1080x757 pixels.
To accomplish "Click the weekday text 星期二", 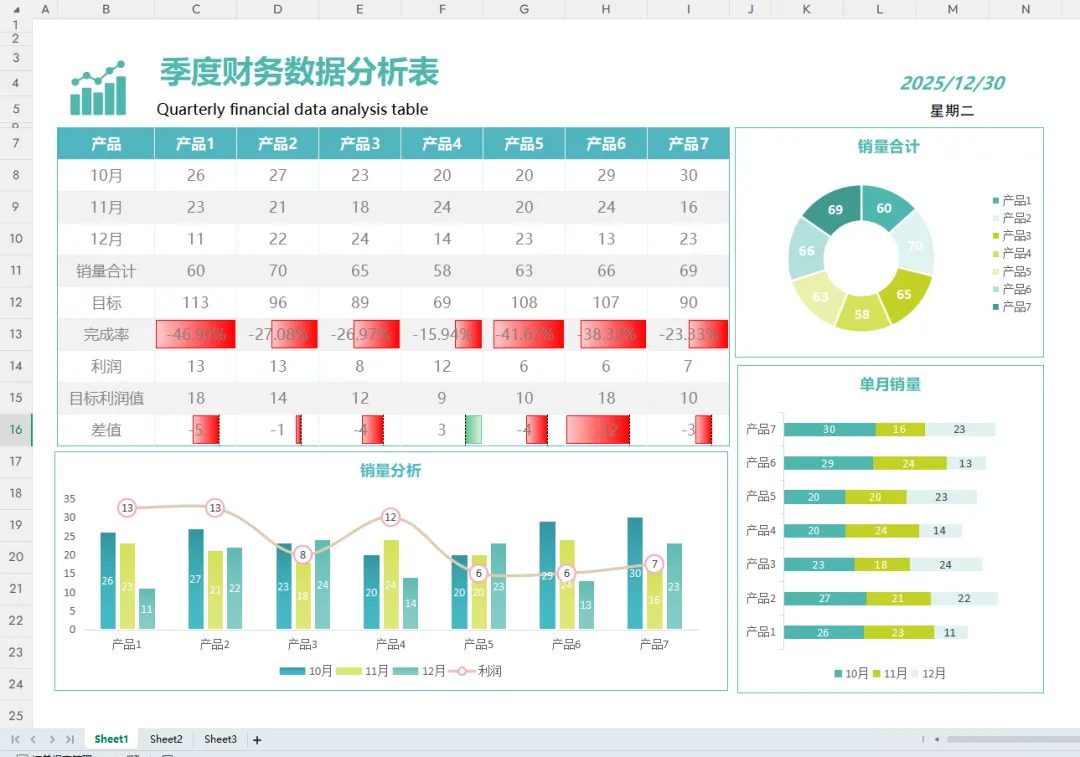I will [x=952, y=111].
